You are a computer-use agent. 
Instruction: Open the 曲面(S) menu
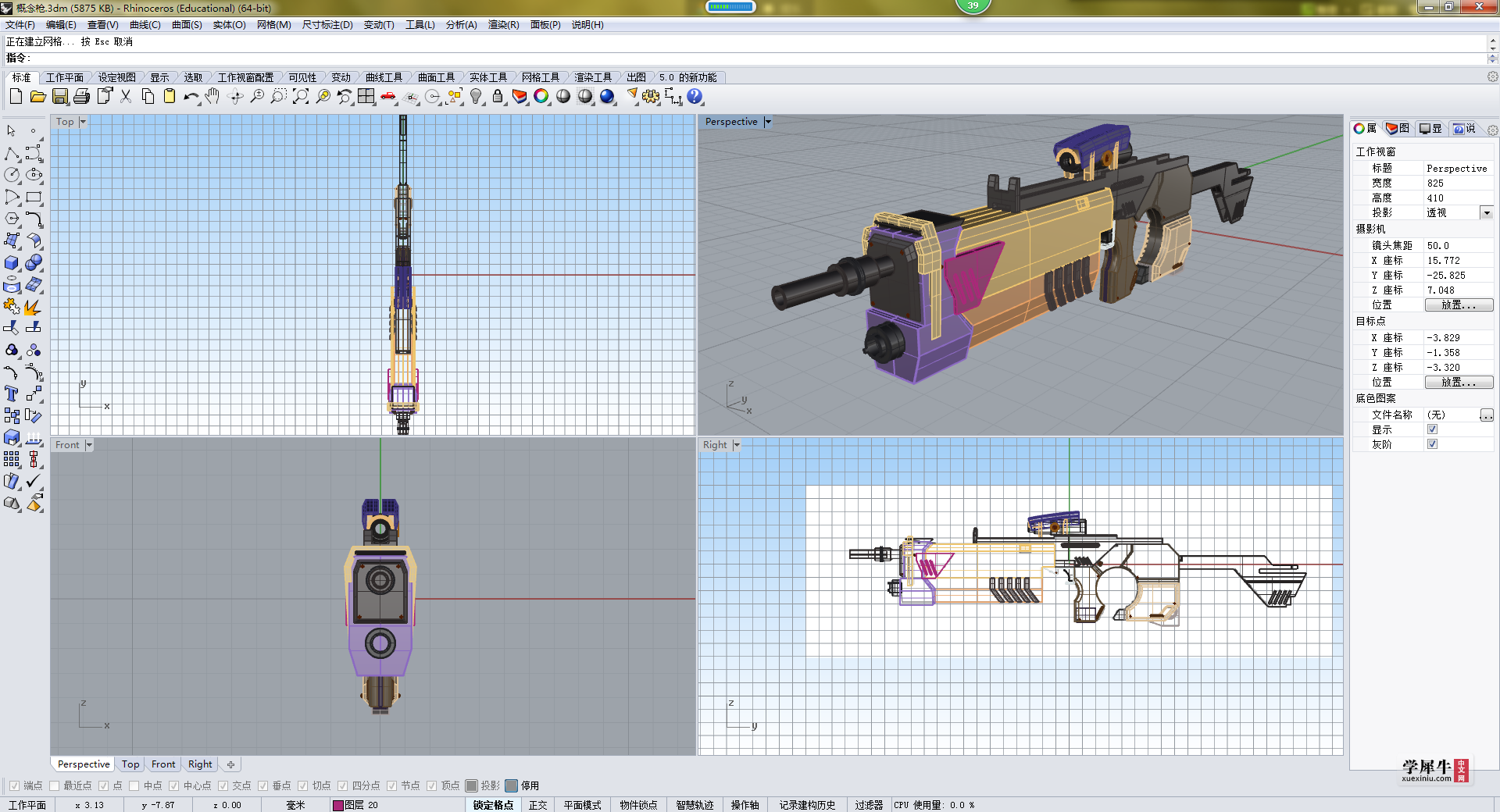(187, 25)
